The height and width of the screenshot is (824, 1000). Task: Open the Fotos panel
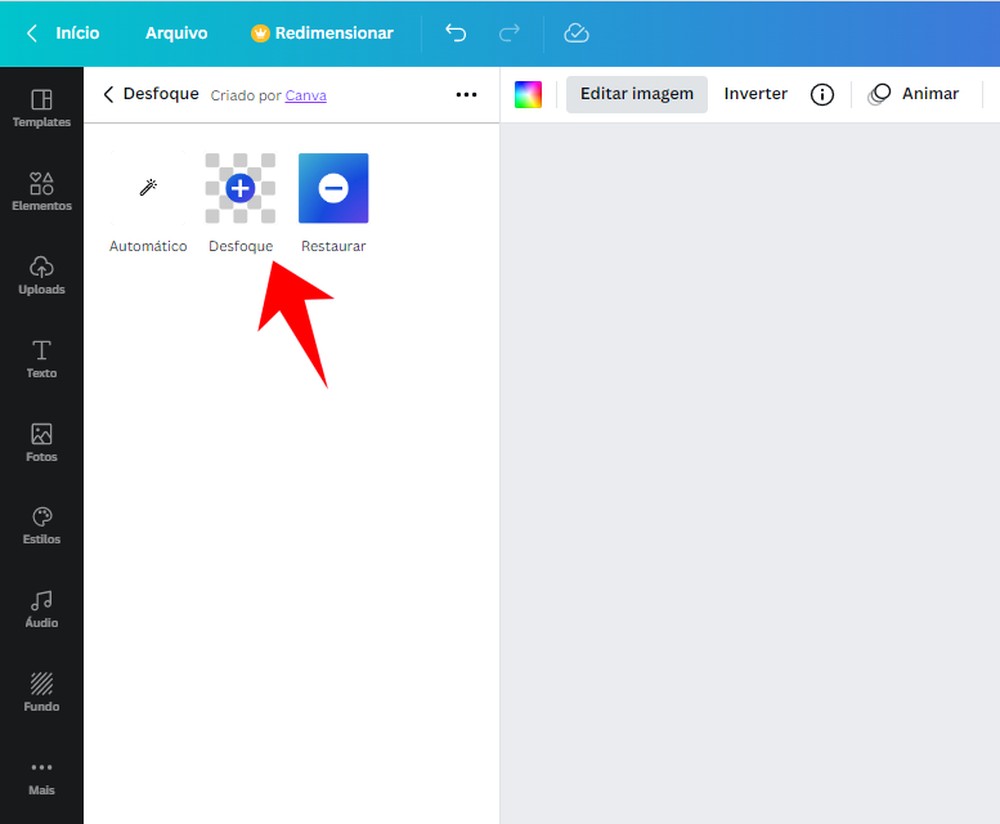(41, 441)
